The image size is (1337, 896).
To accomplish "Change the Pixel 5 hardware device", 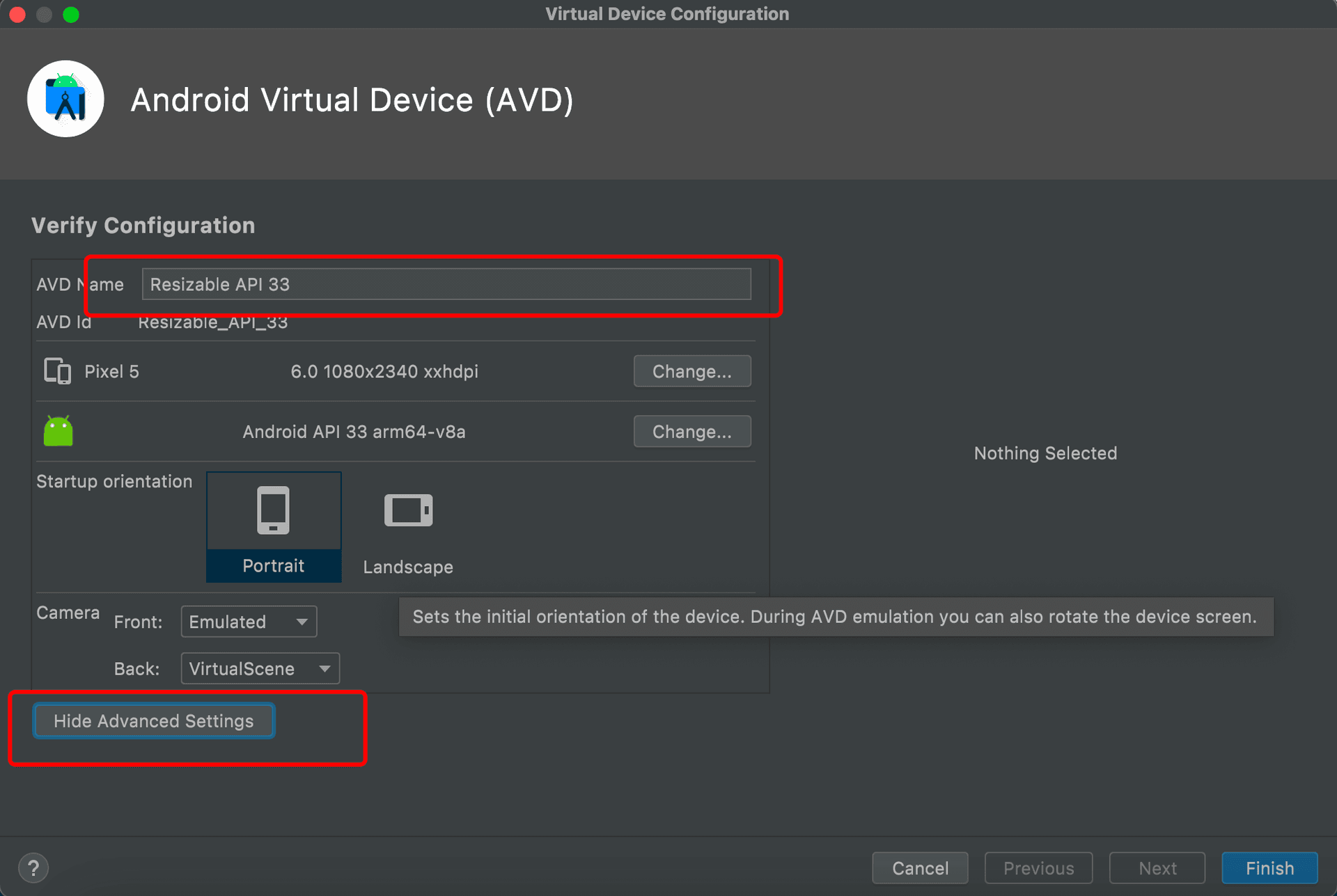I will click(x=692, y=371).
